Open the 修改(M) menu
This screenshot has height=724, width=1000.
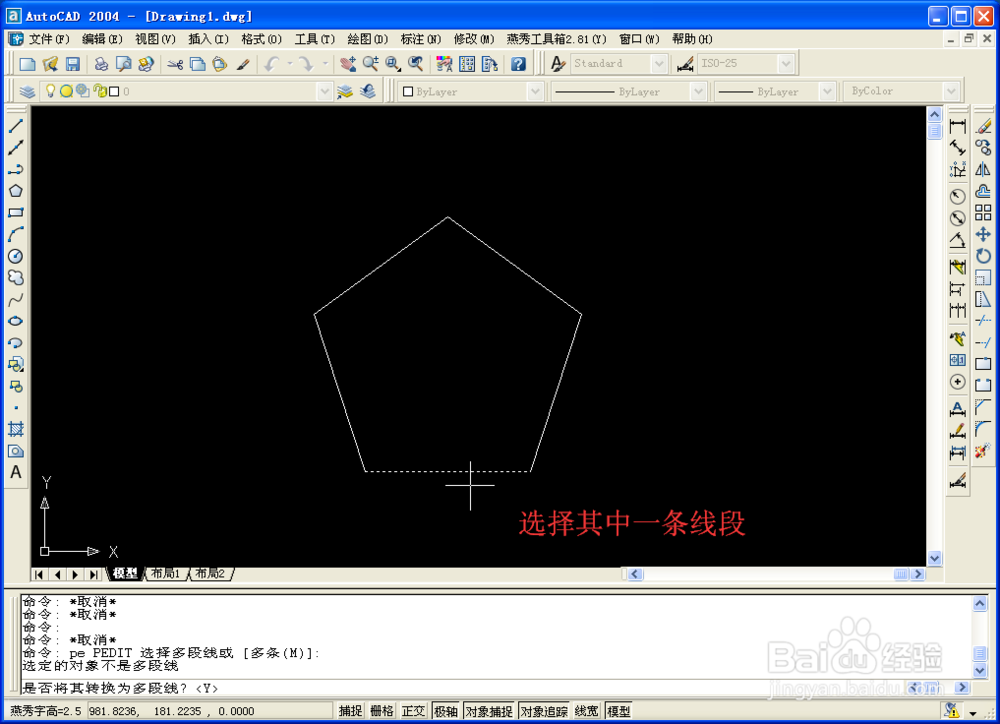pyautogui.click(x=474, y=39)
